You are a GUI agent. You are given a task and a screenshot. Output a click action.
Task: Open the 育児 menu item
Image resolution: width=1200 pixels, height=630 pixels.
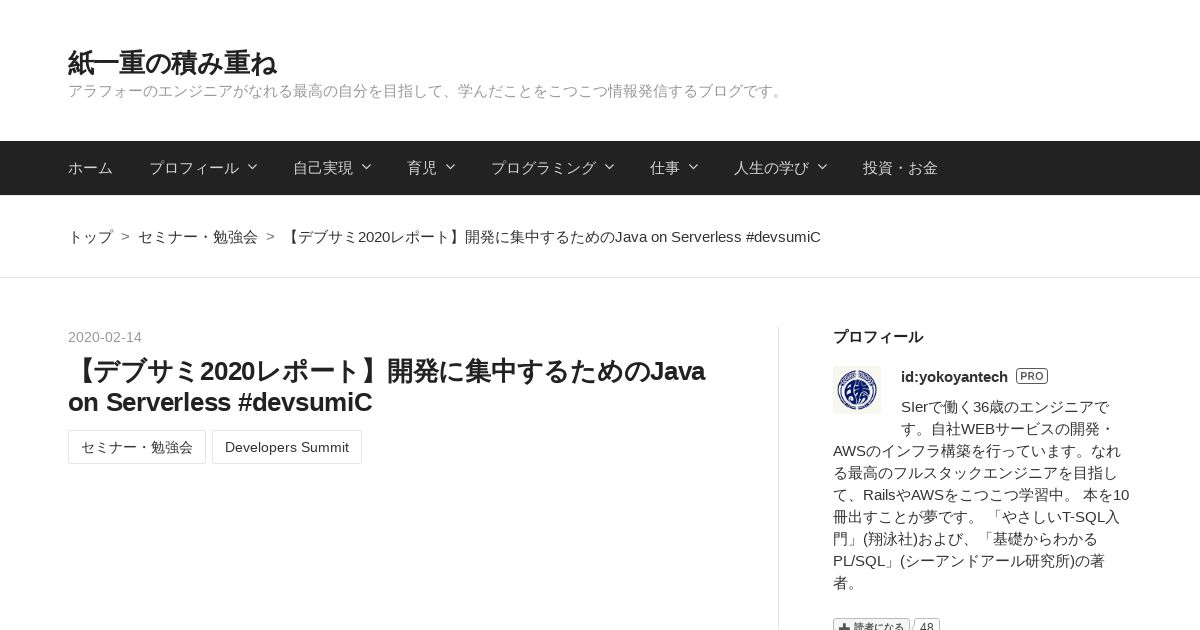(x=422, y=168)
